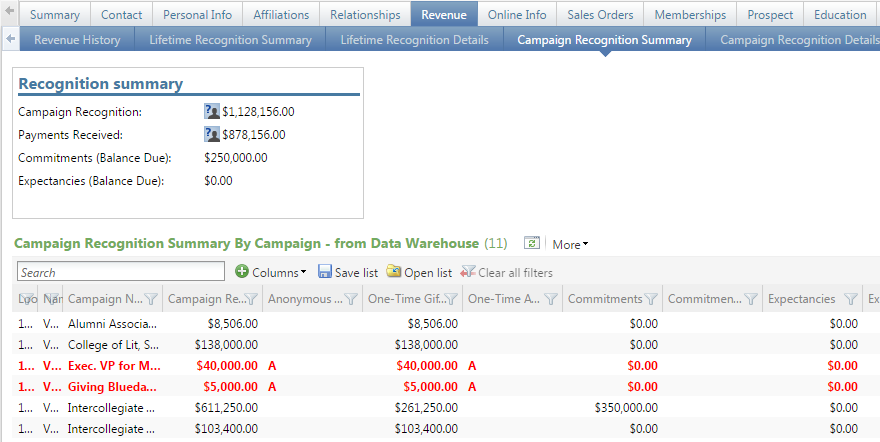Go to the Revenue History sub-tab

point(77,40)
